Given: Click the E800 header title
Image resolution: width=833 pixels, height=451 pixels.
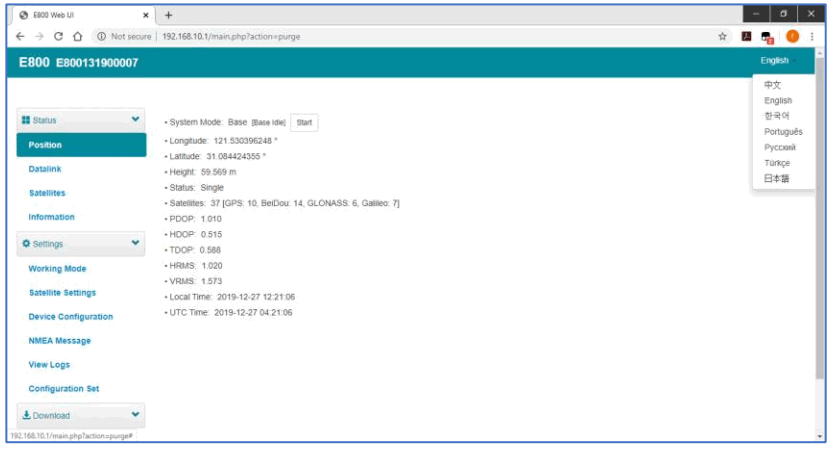Looking at the screenshot, I should (x=34, y=62).
